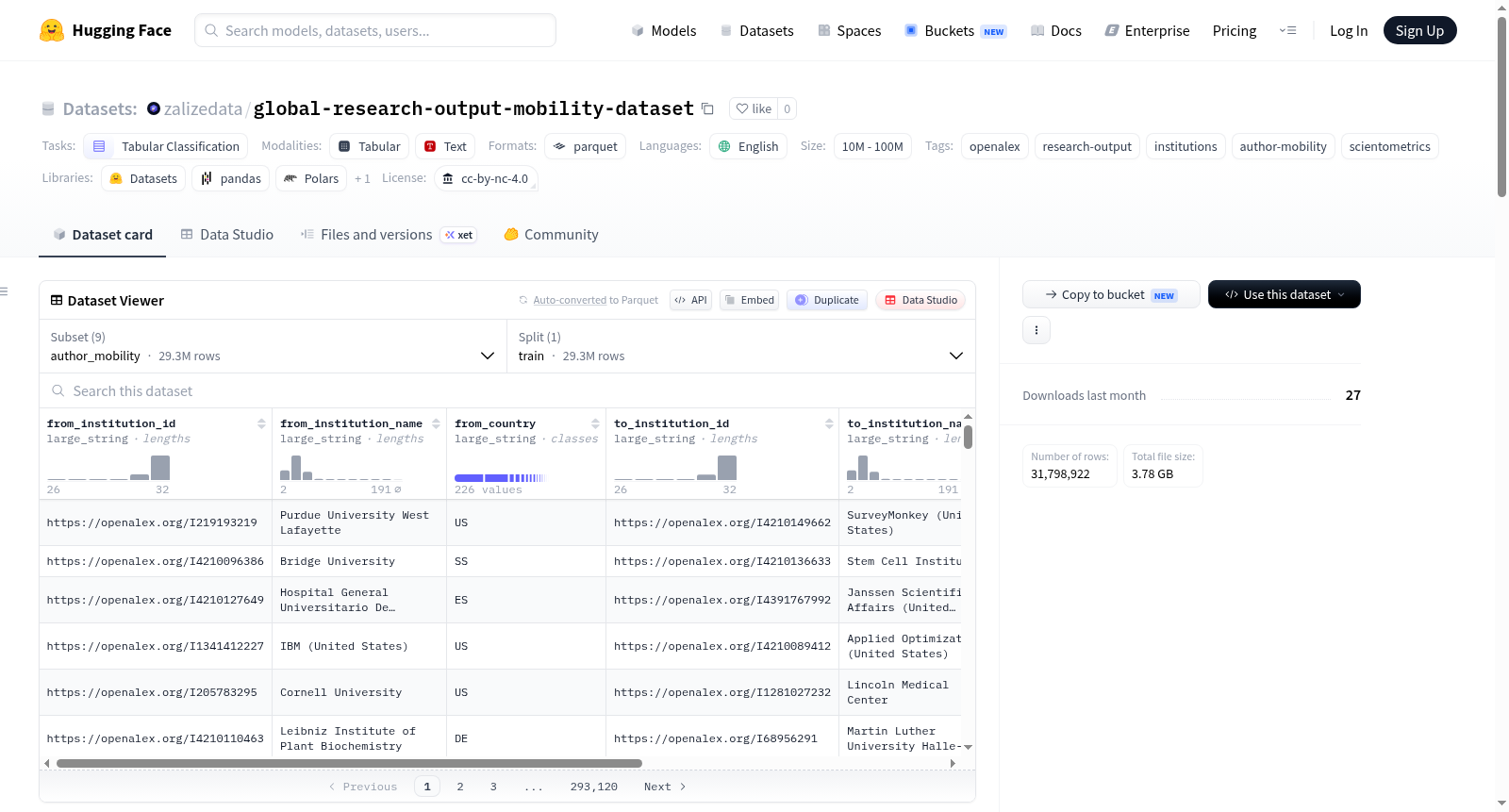Focus the Search this dataset field
The width and height of the screenshot is (1509, 812).
tap(507, 390)
